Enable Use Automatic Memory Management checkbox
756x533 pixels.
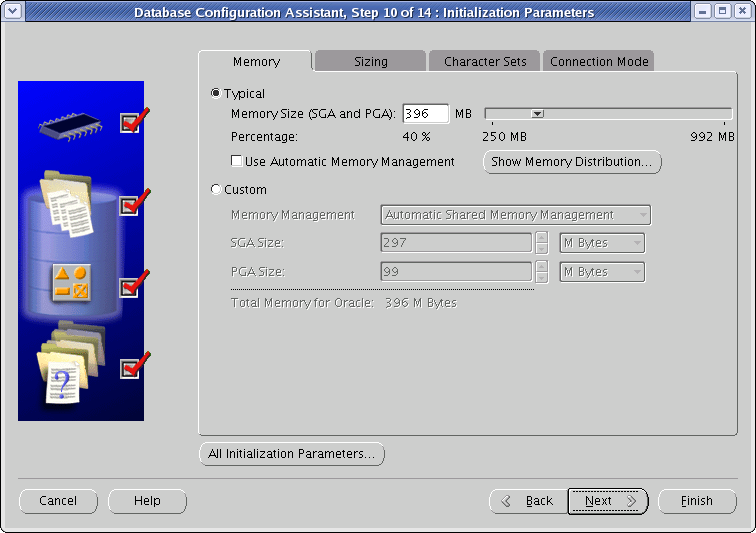236,161
